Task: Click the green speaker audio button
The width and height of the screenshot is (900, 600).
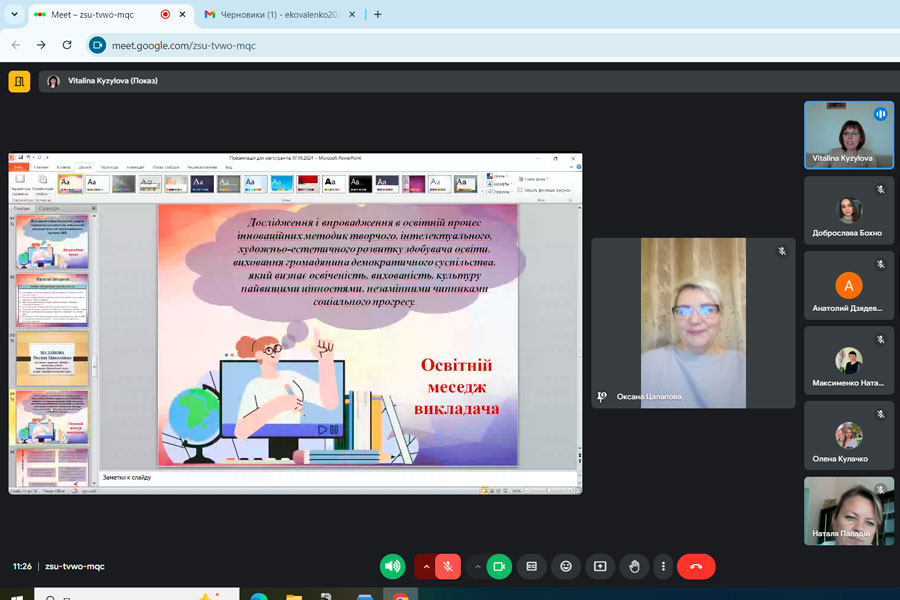Action: click(392, 566)
